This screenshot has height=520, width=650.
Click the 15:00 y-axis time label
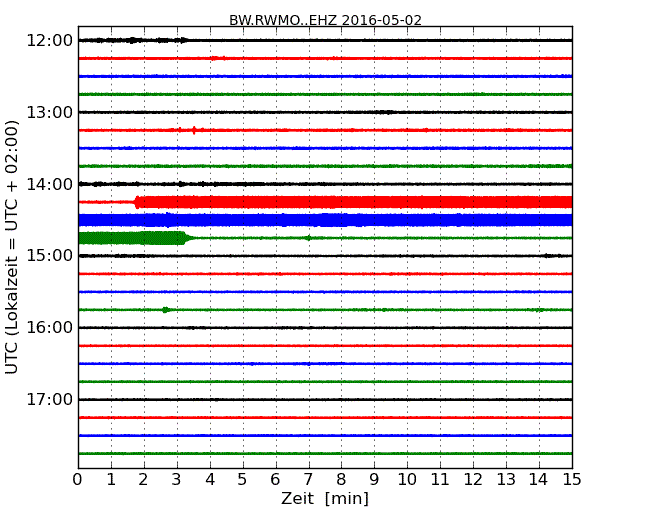pyautogui.click(x=49, y=255)
